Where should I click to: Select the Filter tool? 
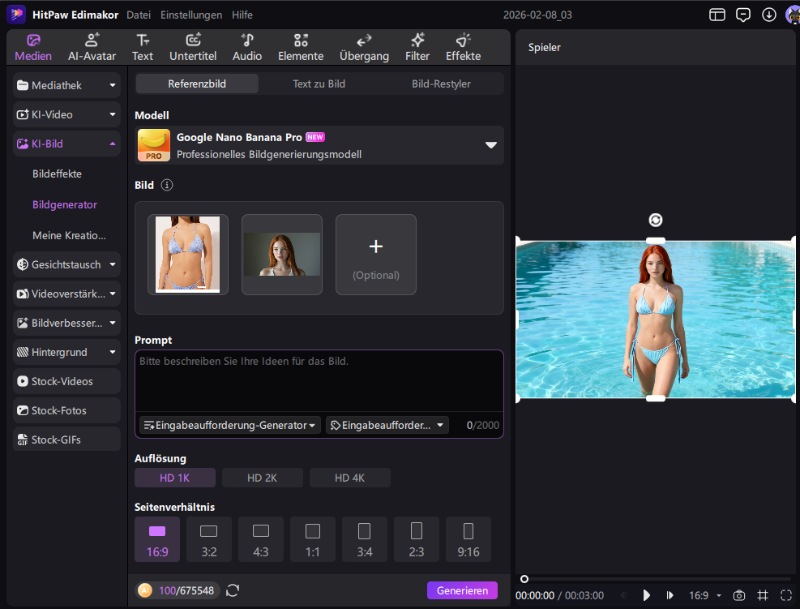[417, 46]
